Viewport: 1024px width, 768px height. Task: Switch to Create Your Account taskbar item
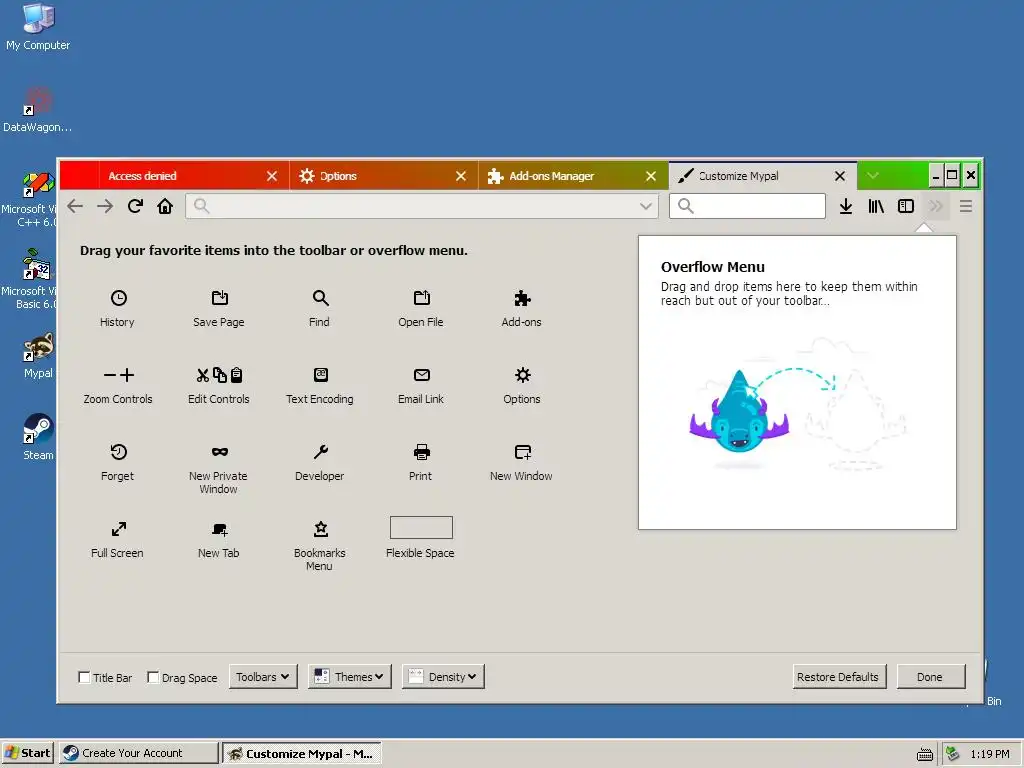[139, 753]
